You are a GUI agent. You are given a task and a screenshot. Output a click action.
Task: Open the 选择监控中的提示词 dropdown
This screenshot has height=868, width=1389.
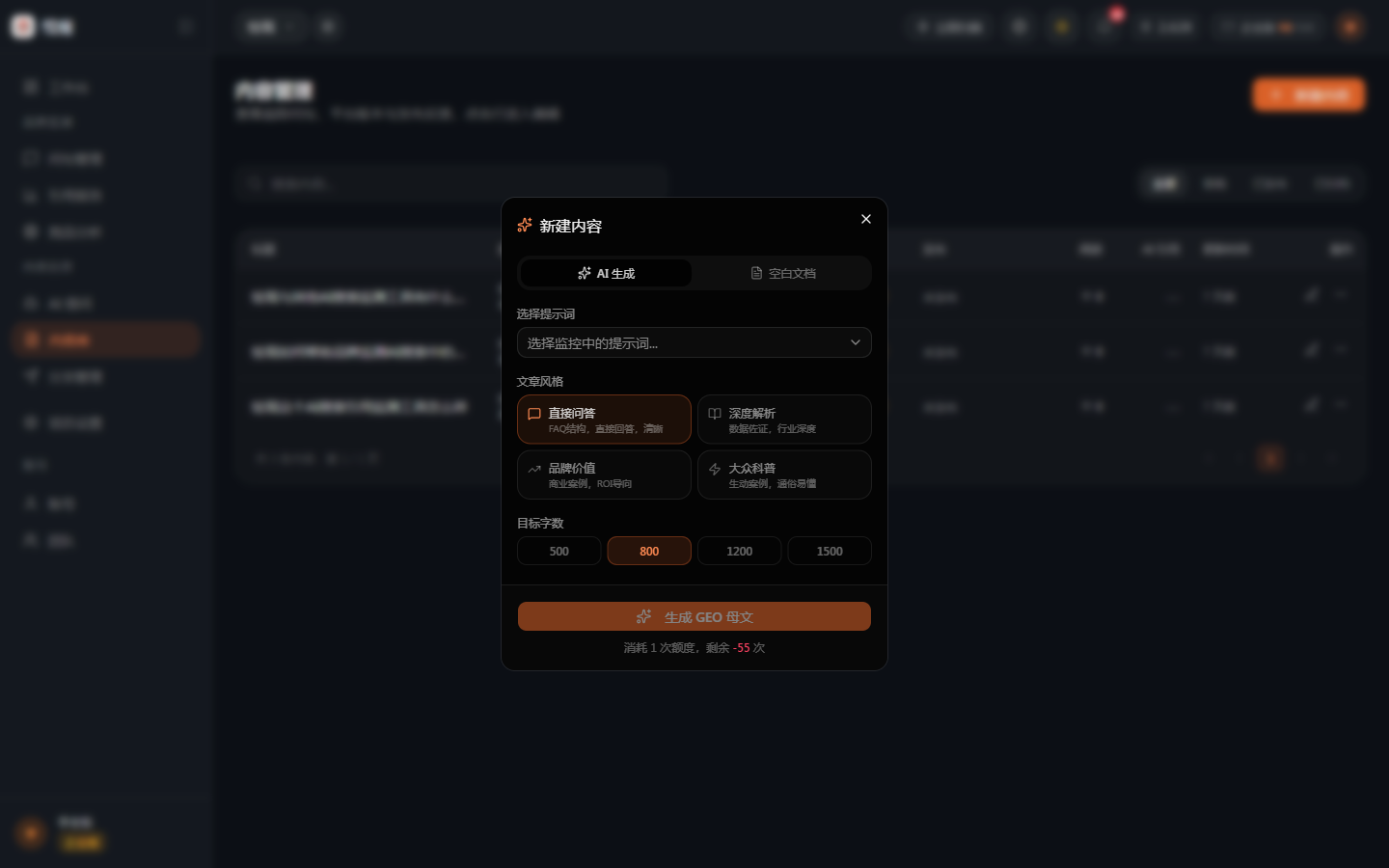click(x=694, y=342)
